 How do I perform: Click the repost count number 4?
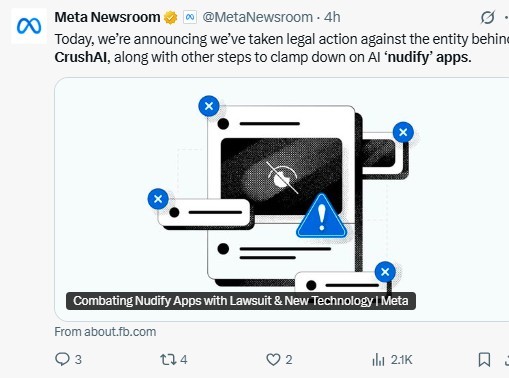tap(184, 360)
